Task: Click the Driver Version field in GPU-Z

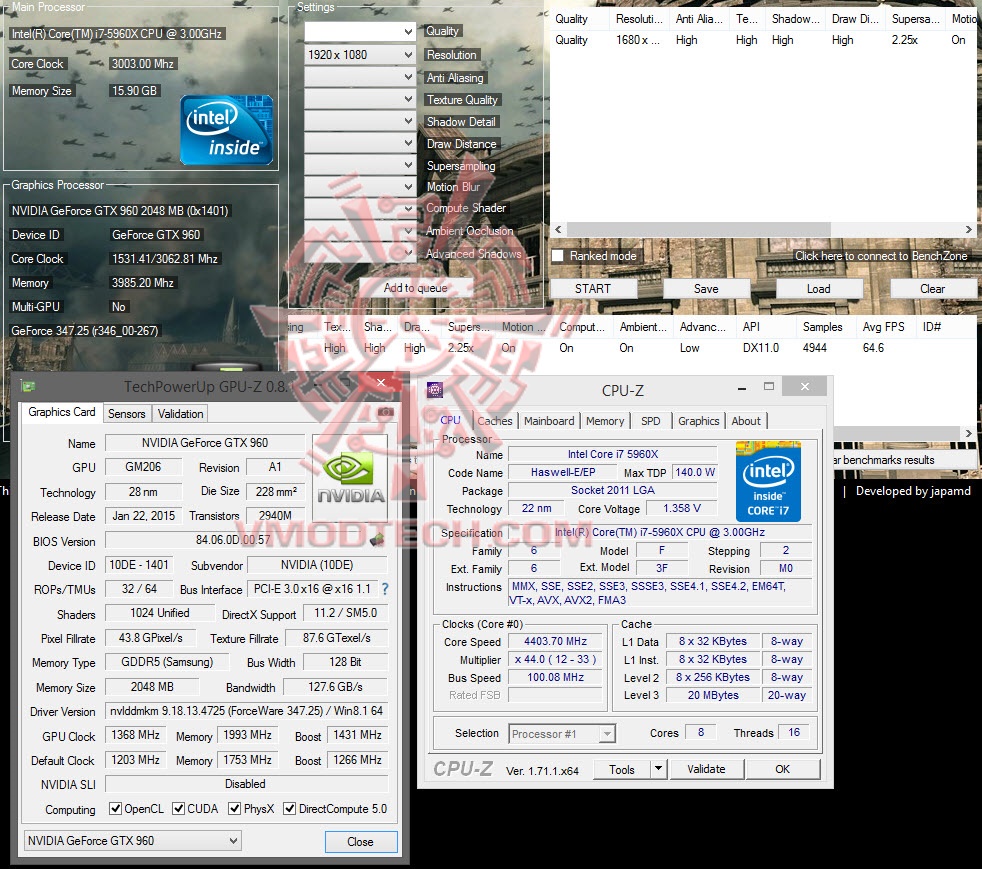Action: (246, 711)
